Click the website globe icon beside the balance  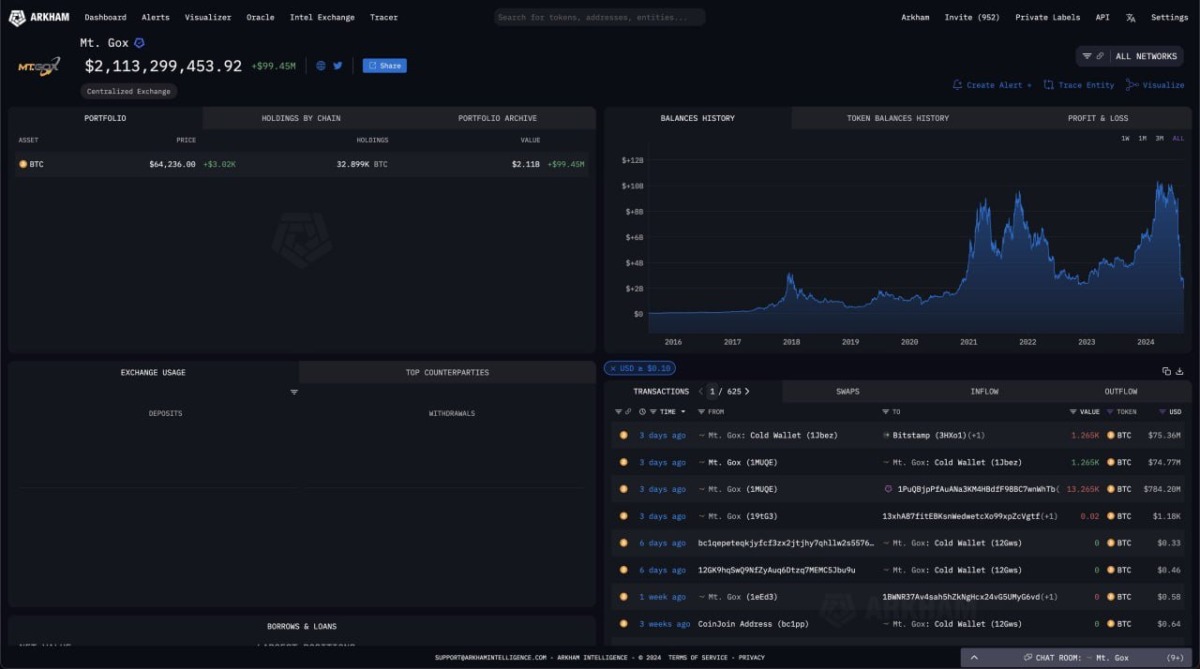pos(321,66)
